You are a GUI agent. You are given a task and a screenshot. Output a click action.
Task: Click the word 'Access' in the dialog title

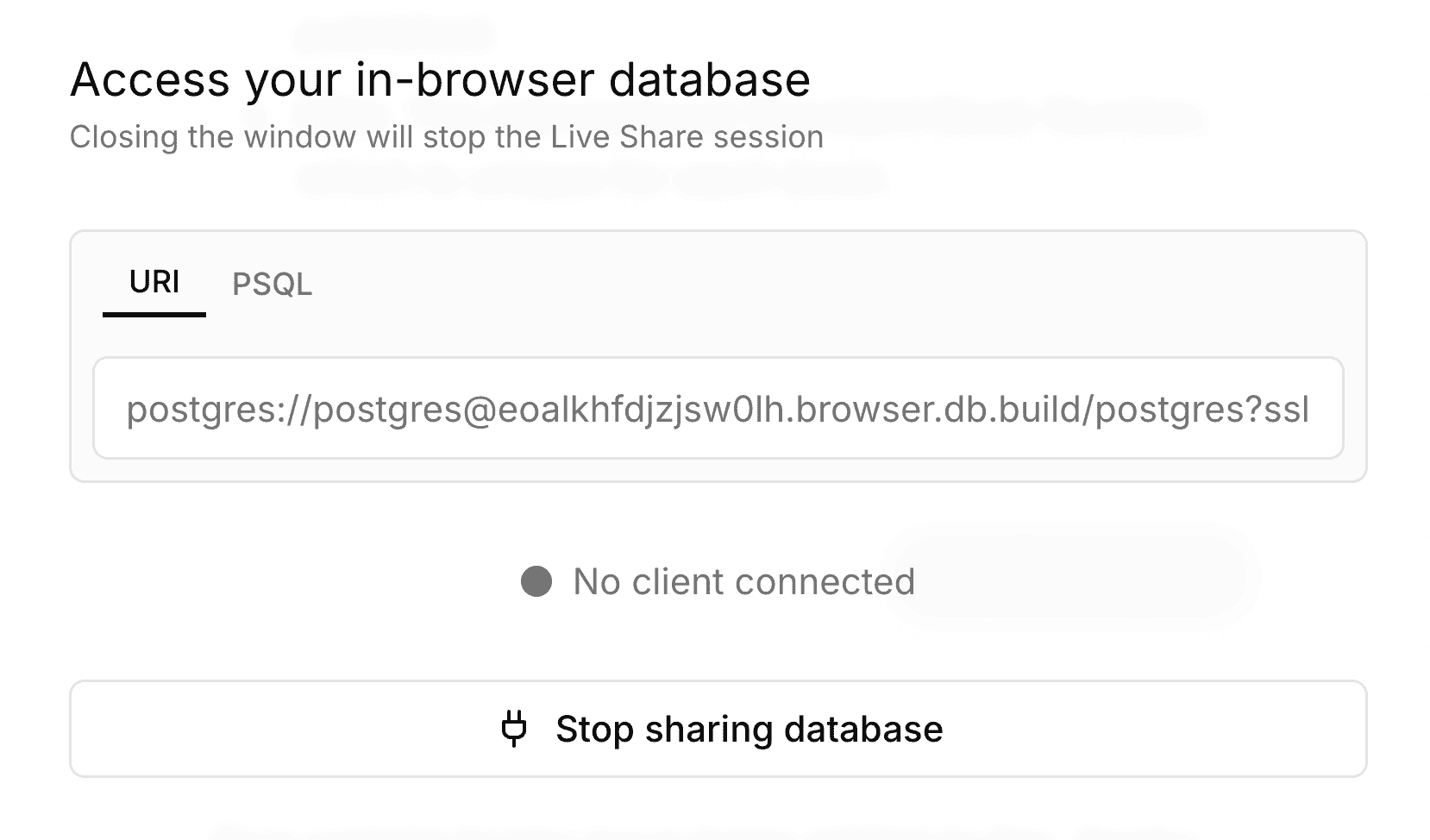(x=151, y=79)
